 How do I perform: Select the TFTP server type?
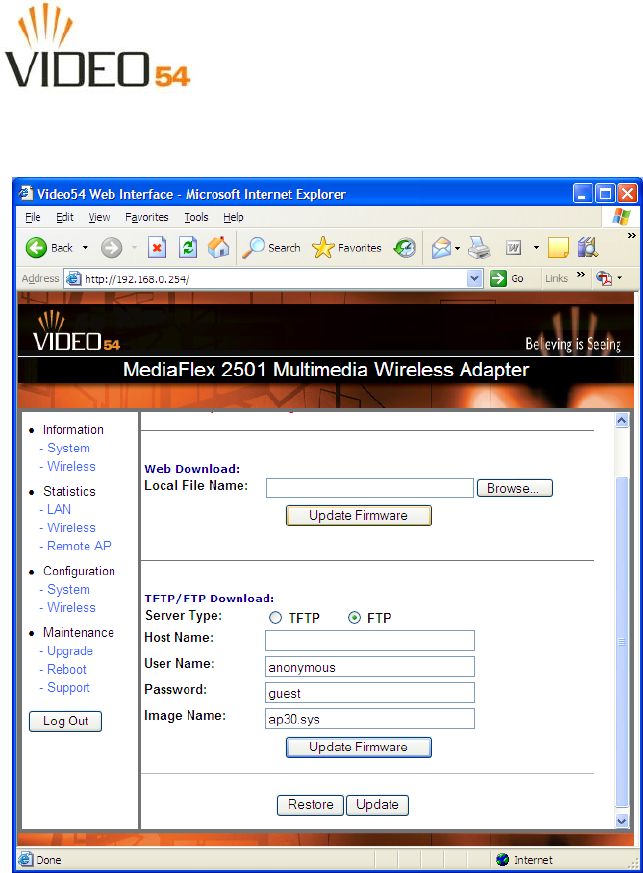coord(275,617)
